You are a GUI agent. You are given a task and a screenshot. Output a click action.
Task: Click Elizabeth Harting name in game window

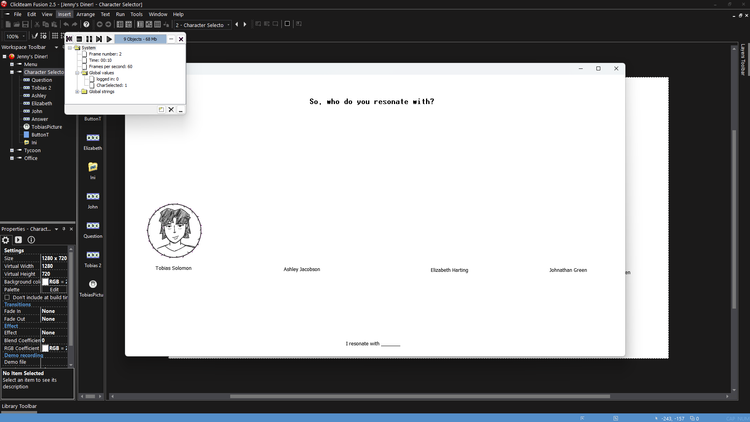(x=449, y=270)
